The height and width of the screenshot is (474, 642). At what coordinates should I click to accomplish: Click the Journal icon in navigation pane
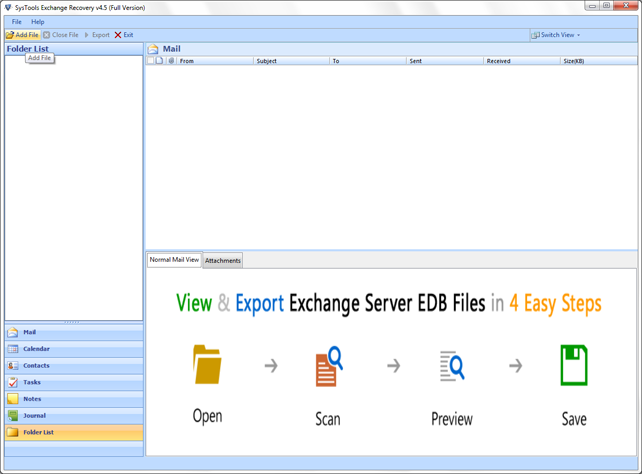[13, 415]
